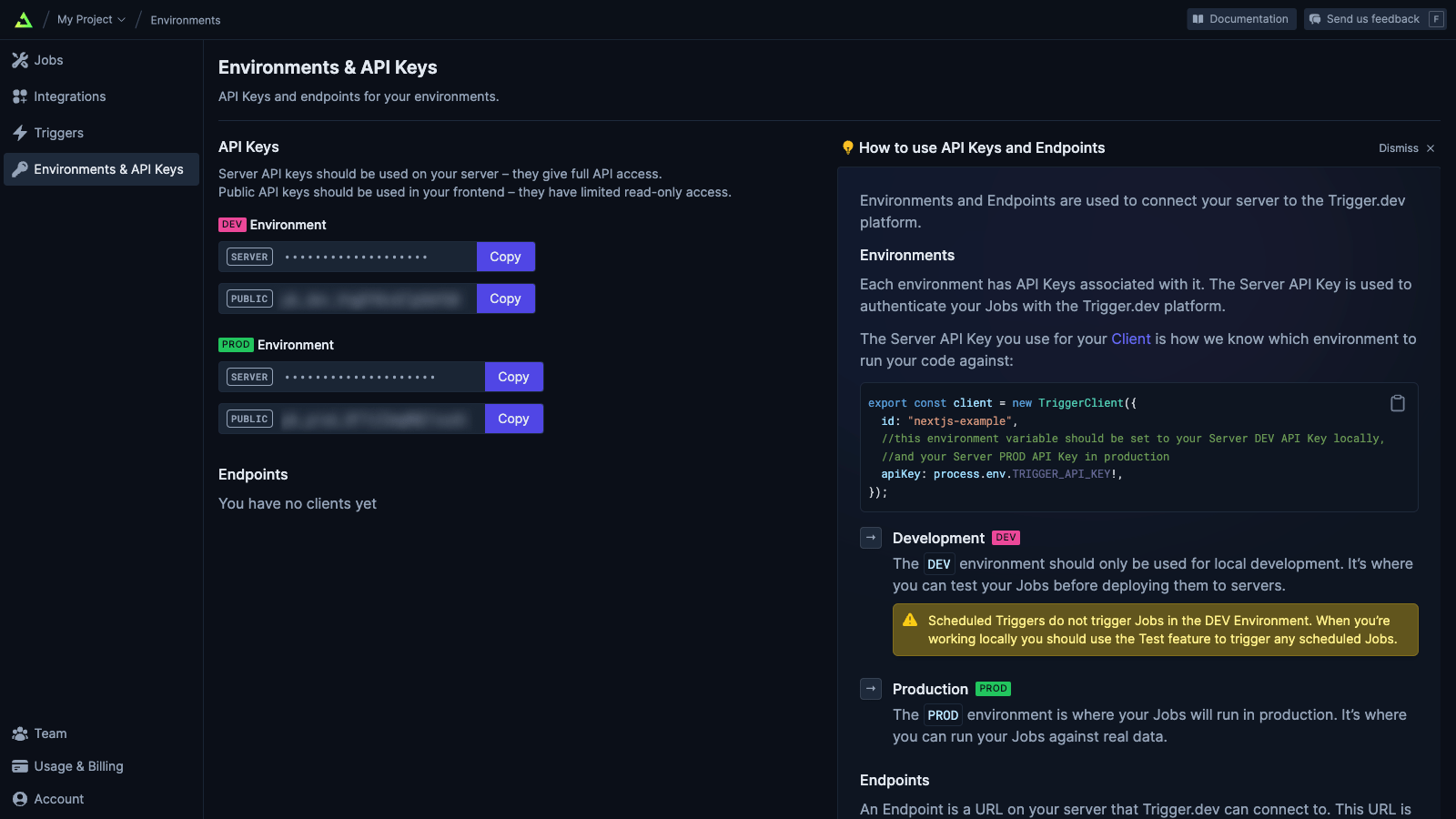Follow the Client link in the help text
This screenshot has height=819, width=1456.
coord(1131,339)
